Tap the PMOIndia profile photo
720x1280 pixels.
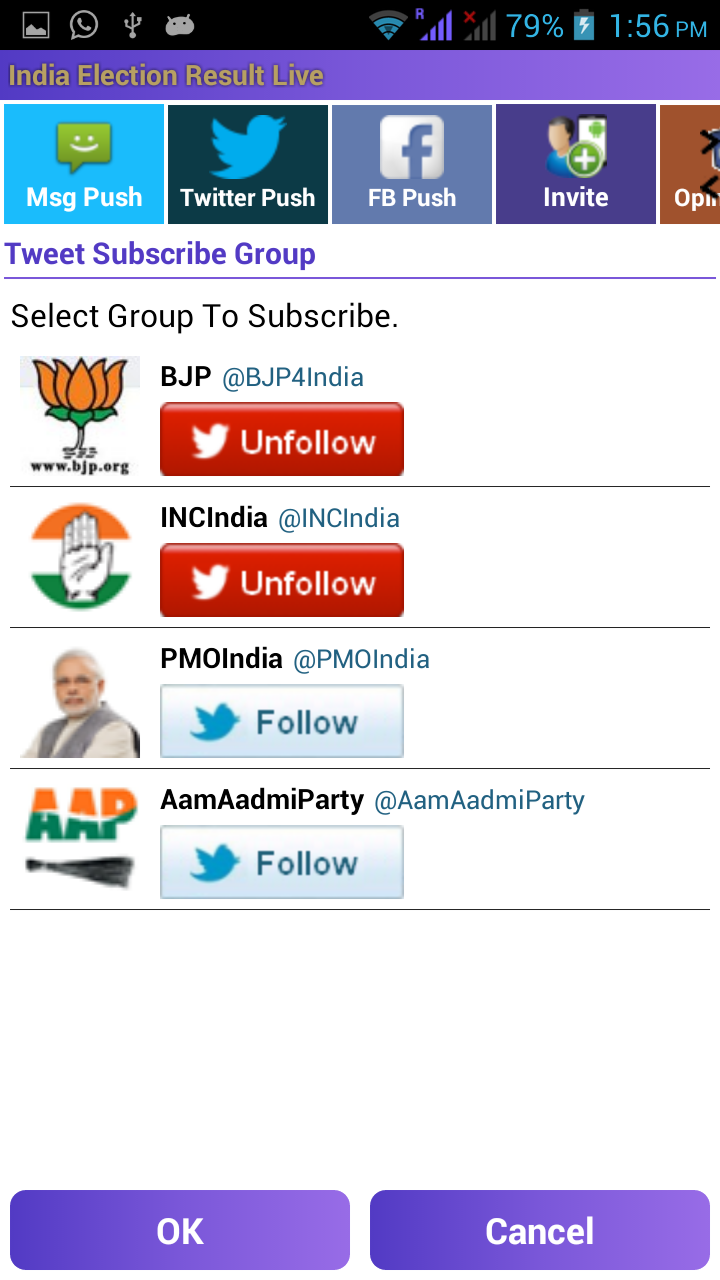[80, 699]
